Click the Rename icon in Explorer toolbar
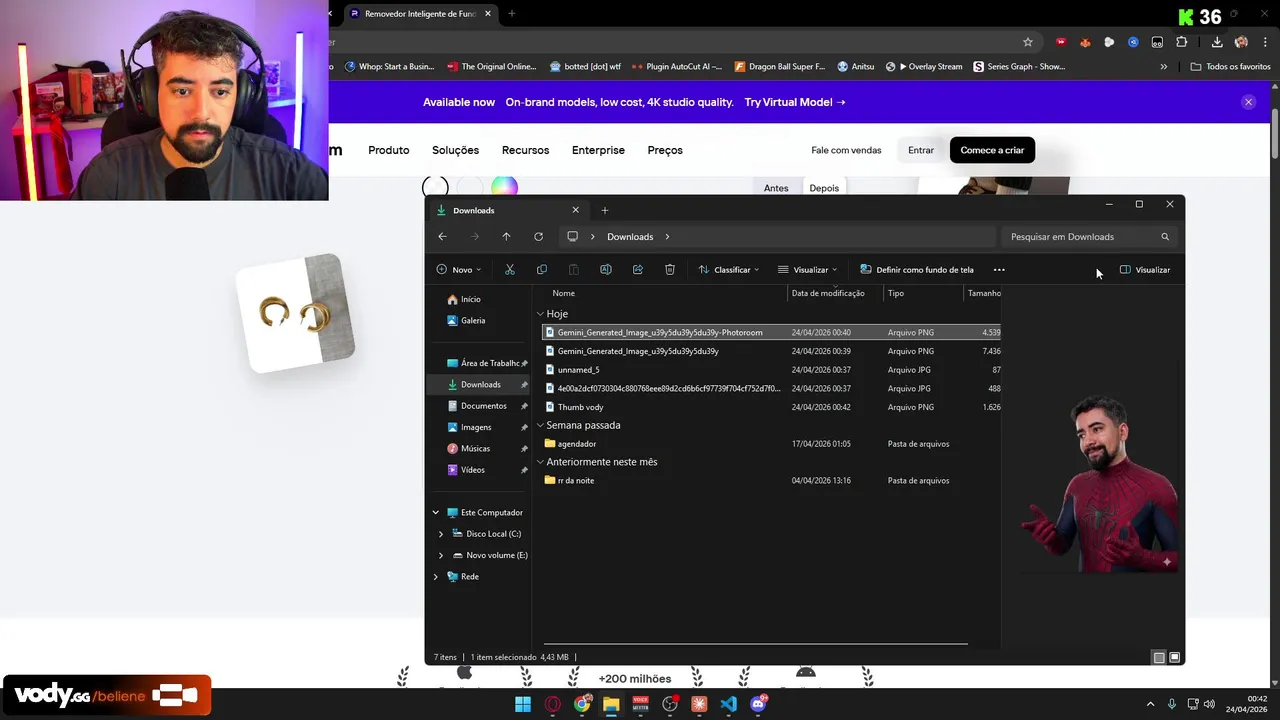Viewport: 1280px width, 720px height. (x=605, y=270)
